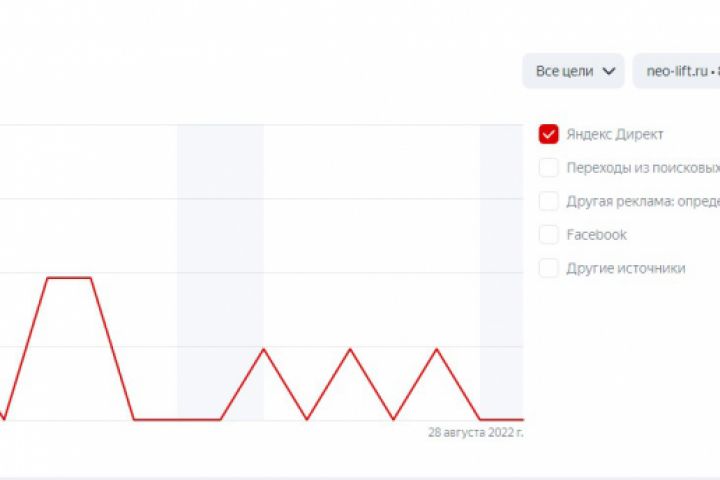
Task: Enable the "Другие источники" checkbox
Action: tap(548, 268)
